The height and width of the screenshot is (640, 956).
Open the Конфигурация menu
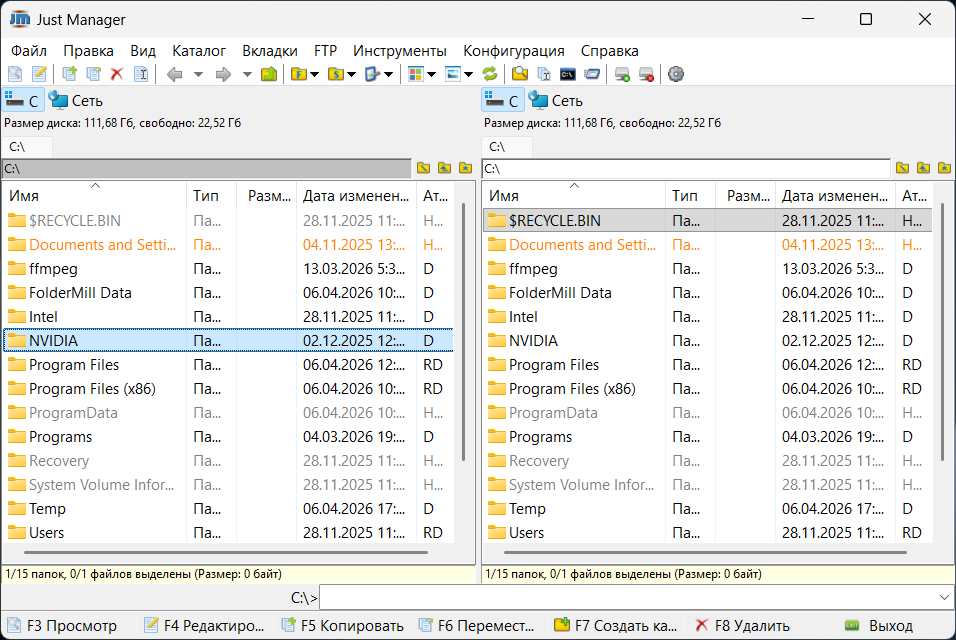[513, 51]
